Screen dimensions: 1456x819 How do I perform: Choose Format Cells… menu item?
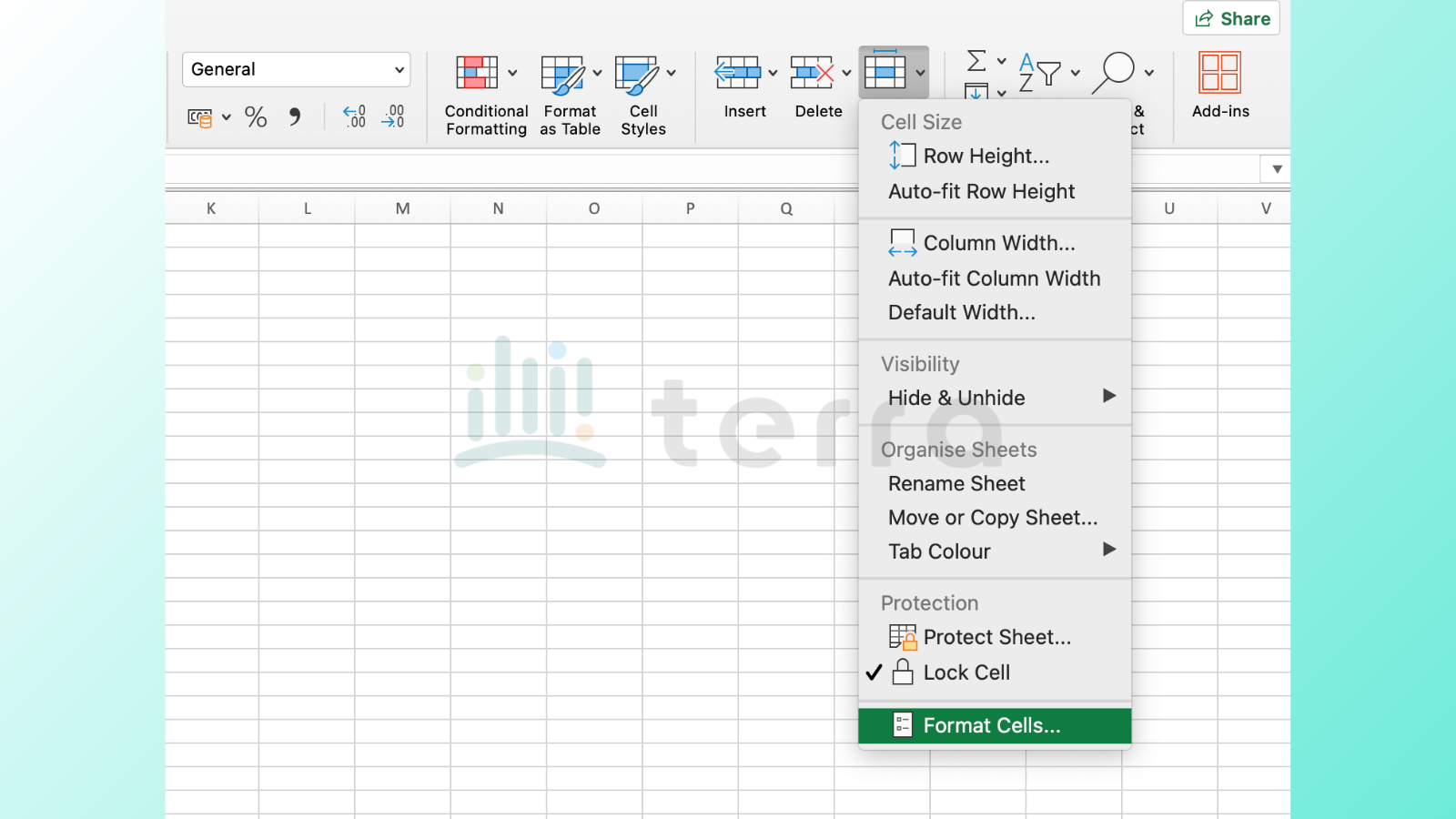pyautogui.click(x=995, y=725)
